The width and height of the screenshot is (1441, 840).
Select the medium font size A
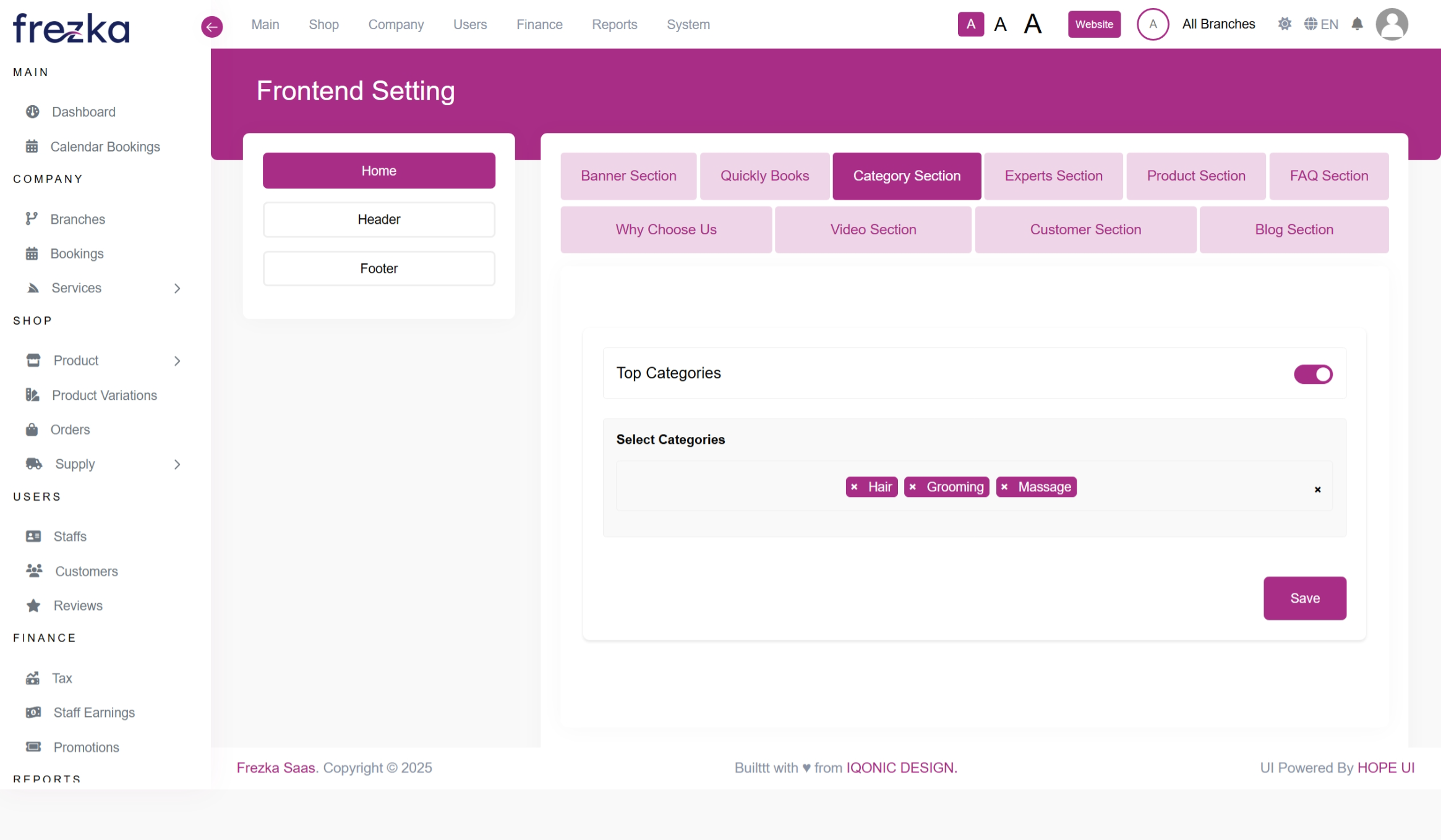[x=1000, y=25]
